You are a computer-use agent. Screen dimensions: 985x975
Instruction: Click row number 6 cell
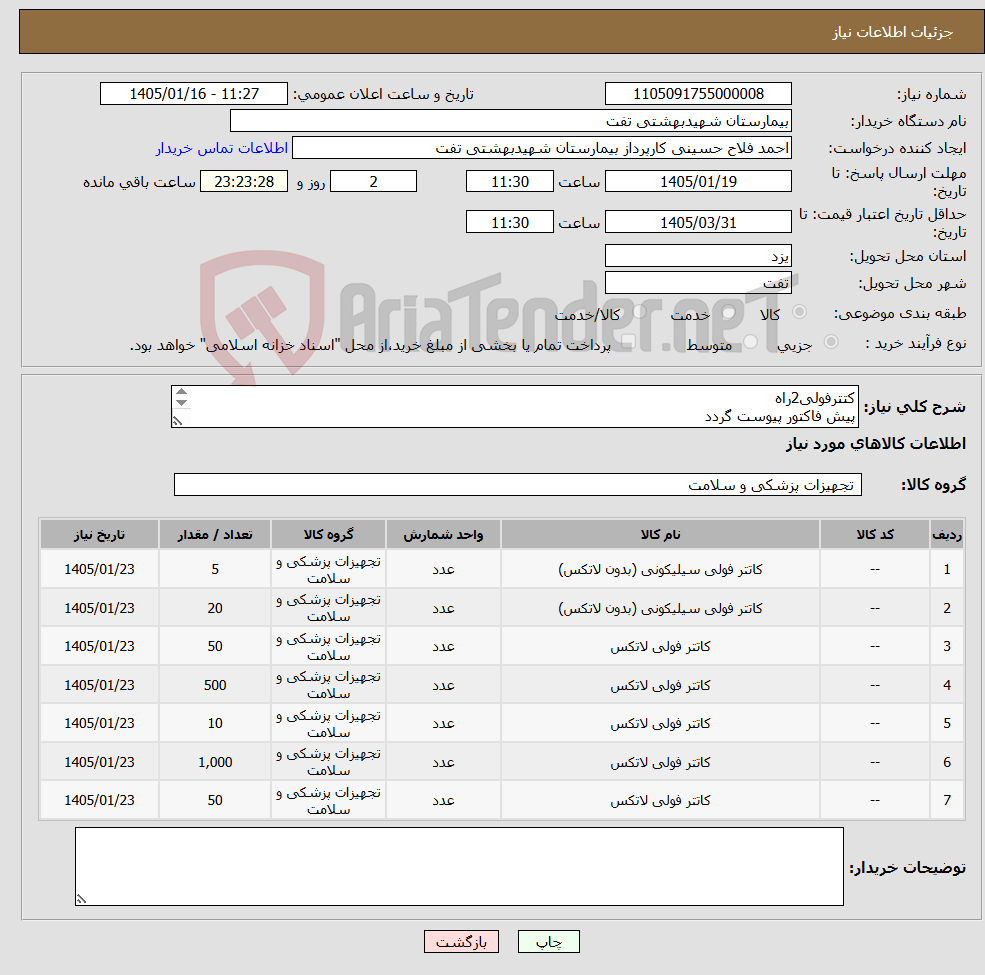coord(947,762)
